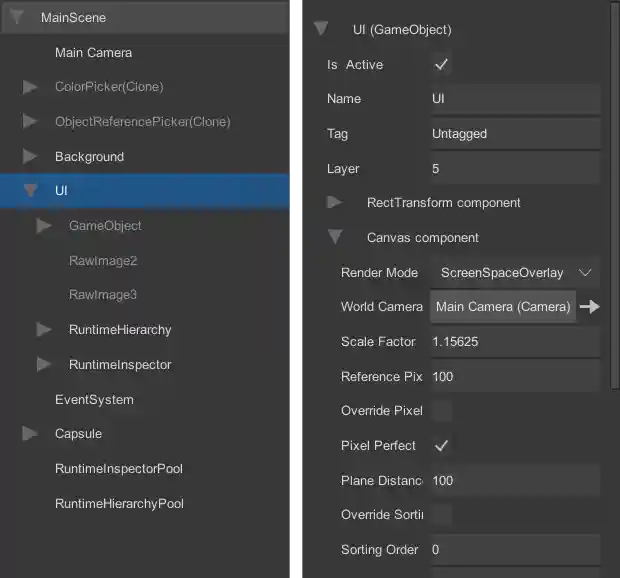Image resolution: width=620 pixels, height=578 pixels.
Task: Open Render Mode ScreenSpaceOverlay dropdown
Action: tap(516, 272)
